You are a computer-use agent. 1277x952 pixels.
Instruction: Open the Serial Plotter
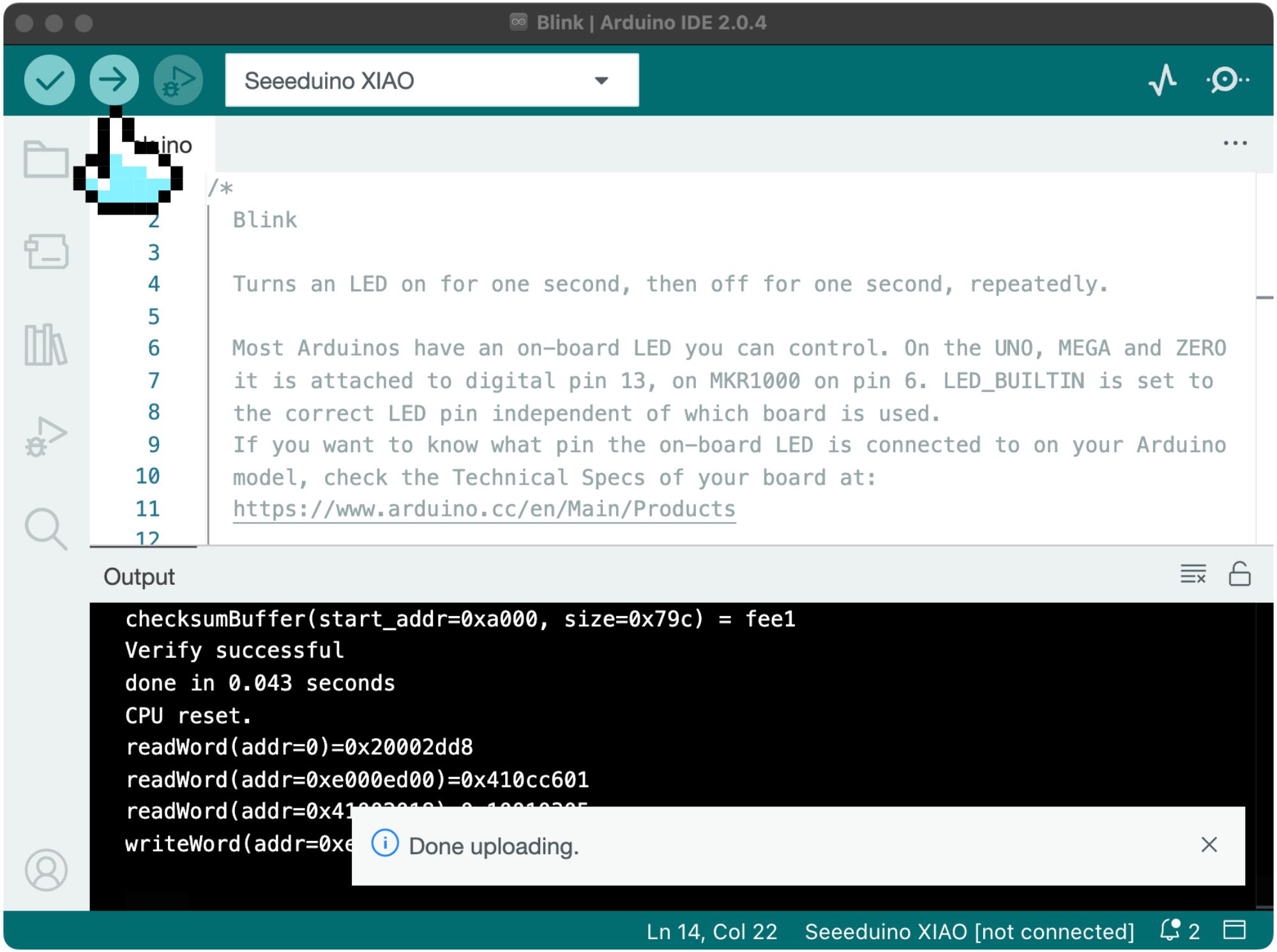(x=1163, y=80)
